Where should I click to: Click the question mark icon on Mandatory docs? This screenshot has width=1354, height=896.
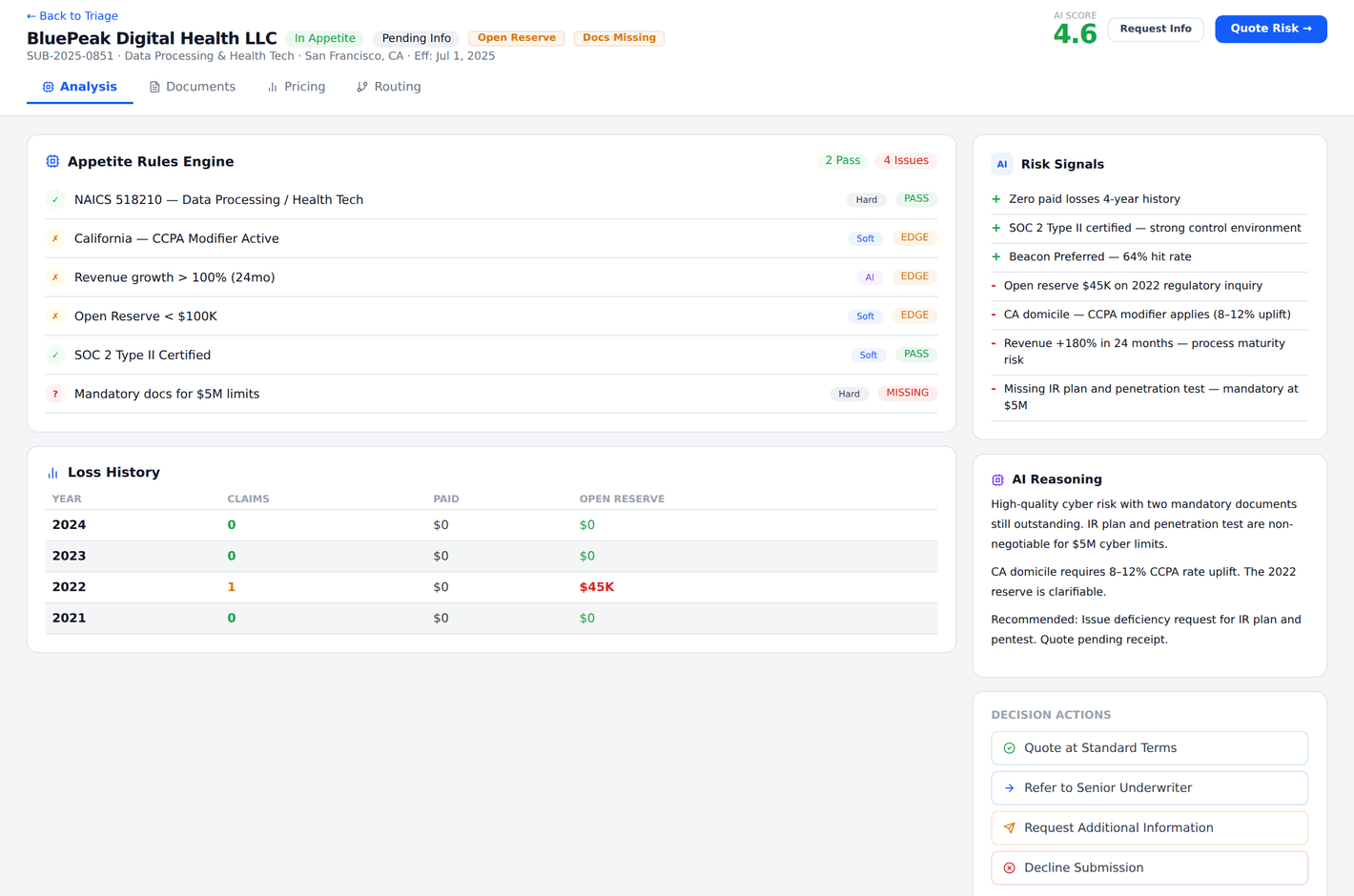click(55, 394)
